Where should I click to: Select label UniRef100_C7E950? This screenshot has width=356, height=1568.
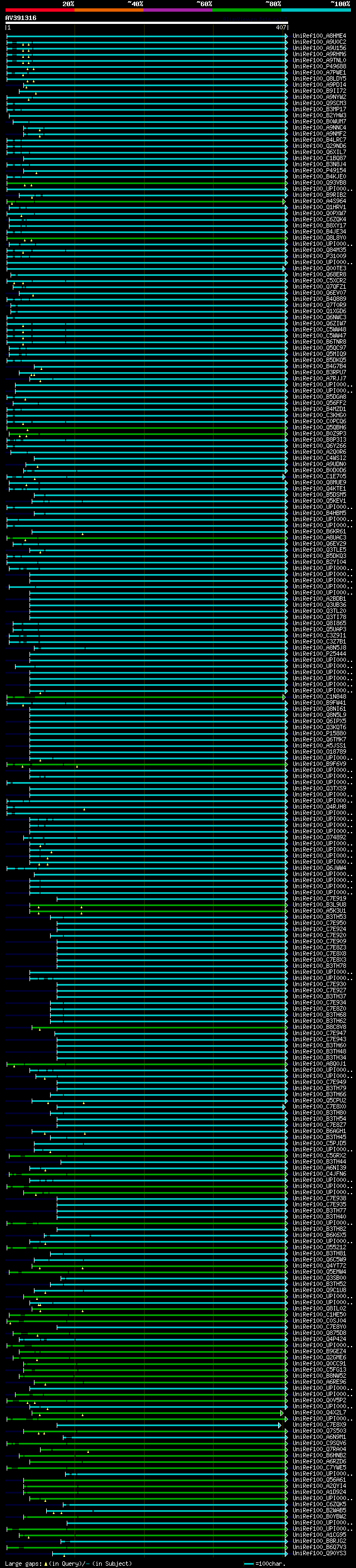319,923
